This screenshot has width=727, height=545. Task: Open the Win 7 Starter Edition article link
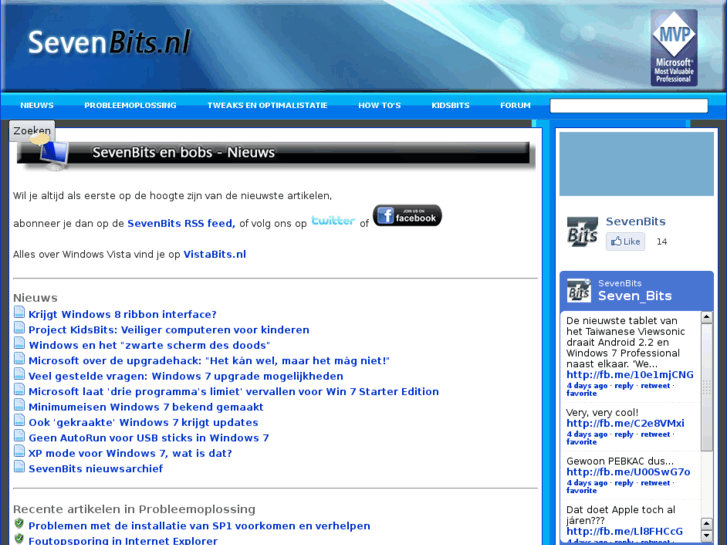pyautogui.click(x=234, y=391)
